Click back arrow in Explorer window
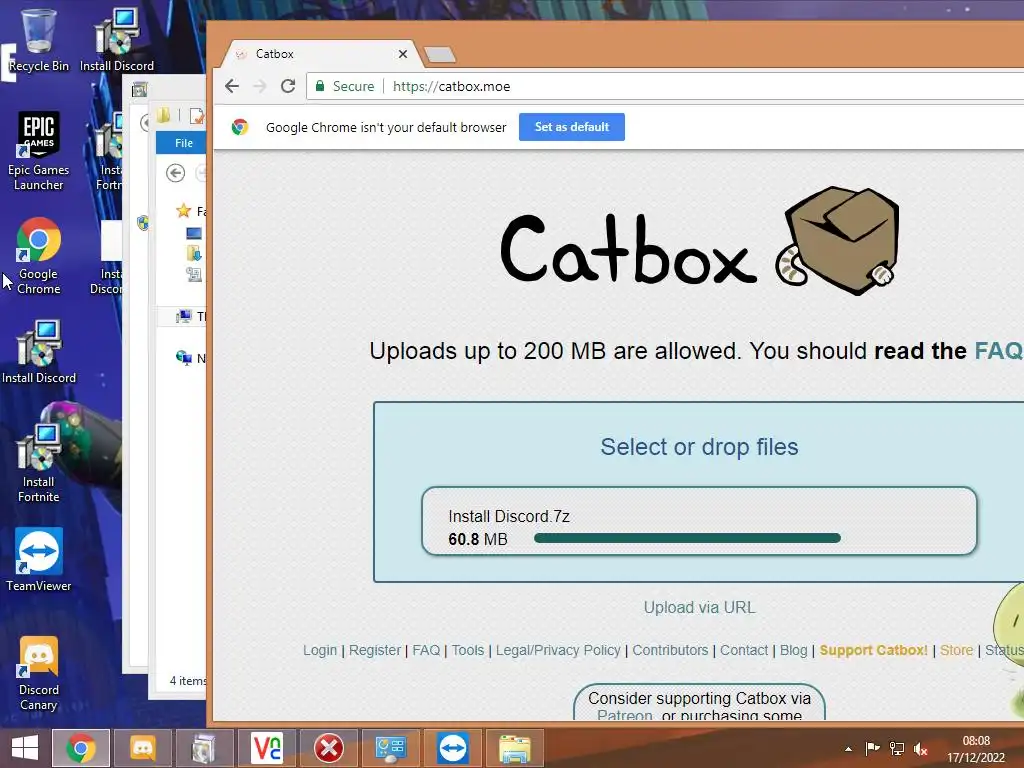 click(x=175, y=173)
